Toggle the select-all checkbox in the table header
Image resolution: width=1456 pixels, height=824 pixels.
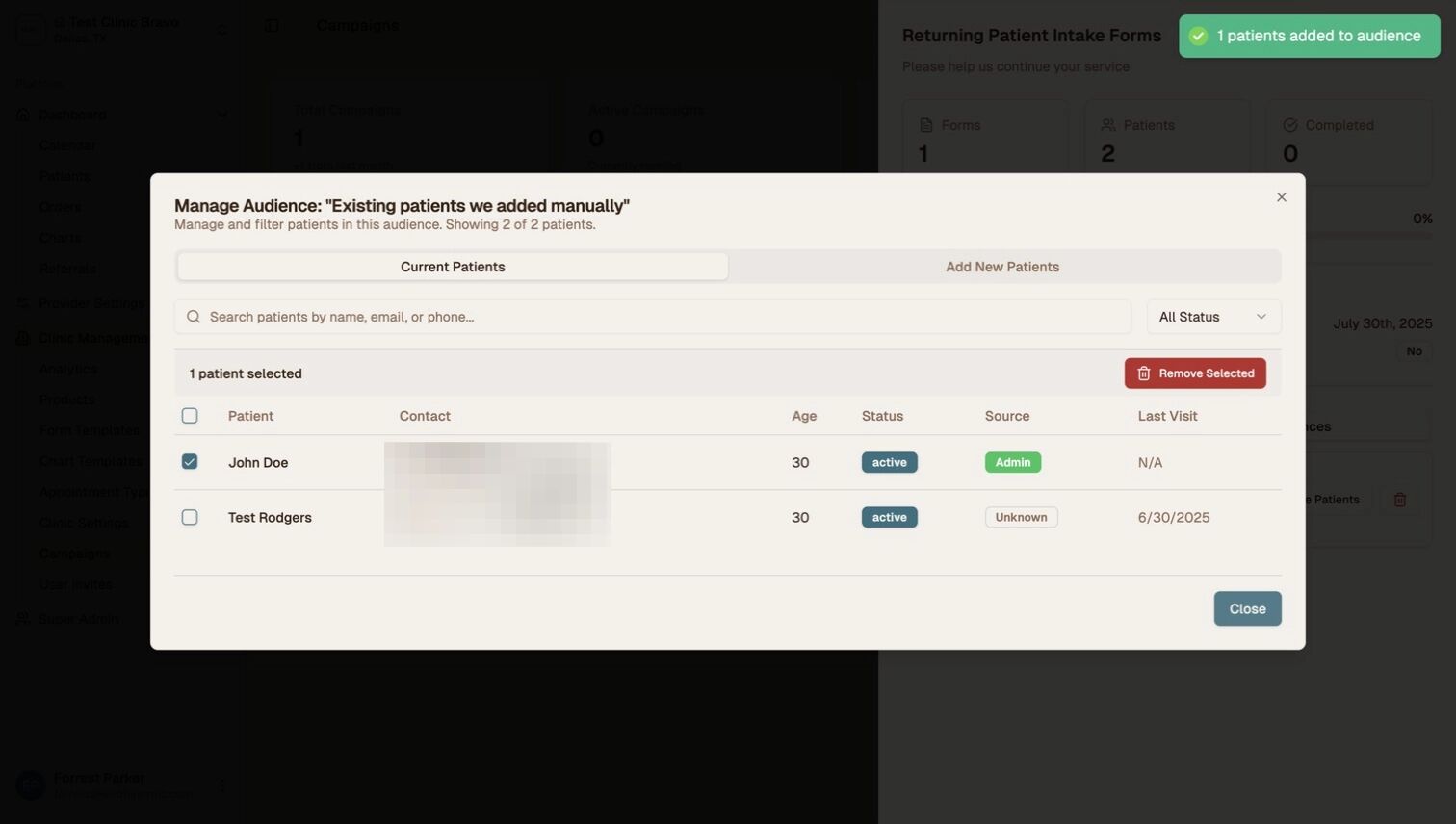[x=190, y=416]
